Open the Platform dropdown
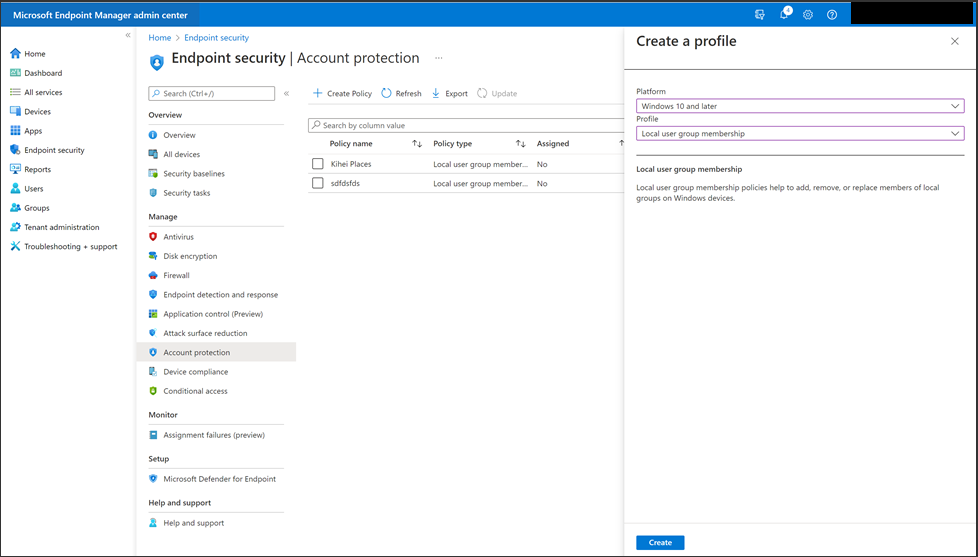The image size is (978, 557). [800, 106]
